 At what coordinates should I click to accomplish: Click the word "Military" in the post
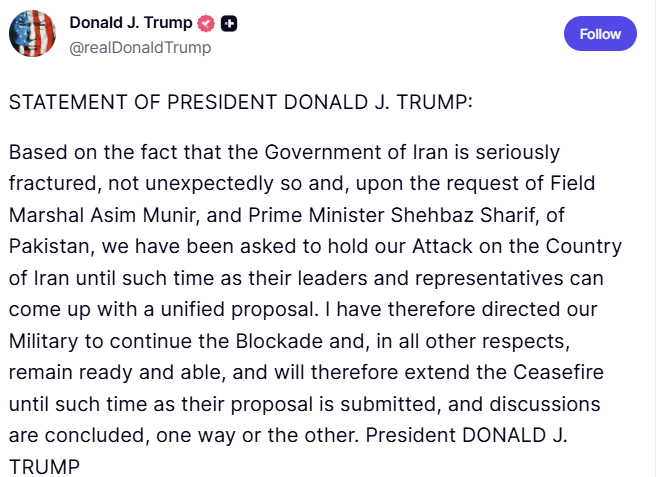47,340
